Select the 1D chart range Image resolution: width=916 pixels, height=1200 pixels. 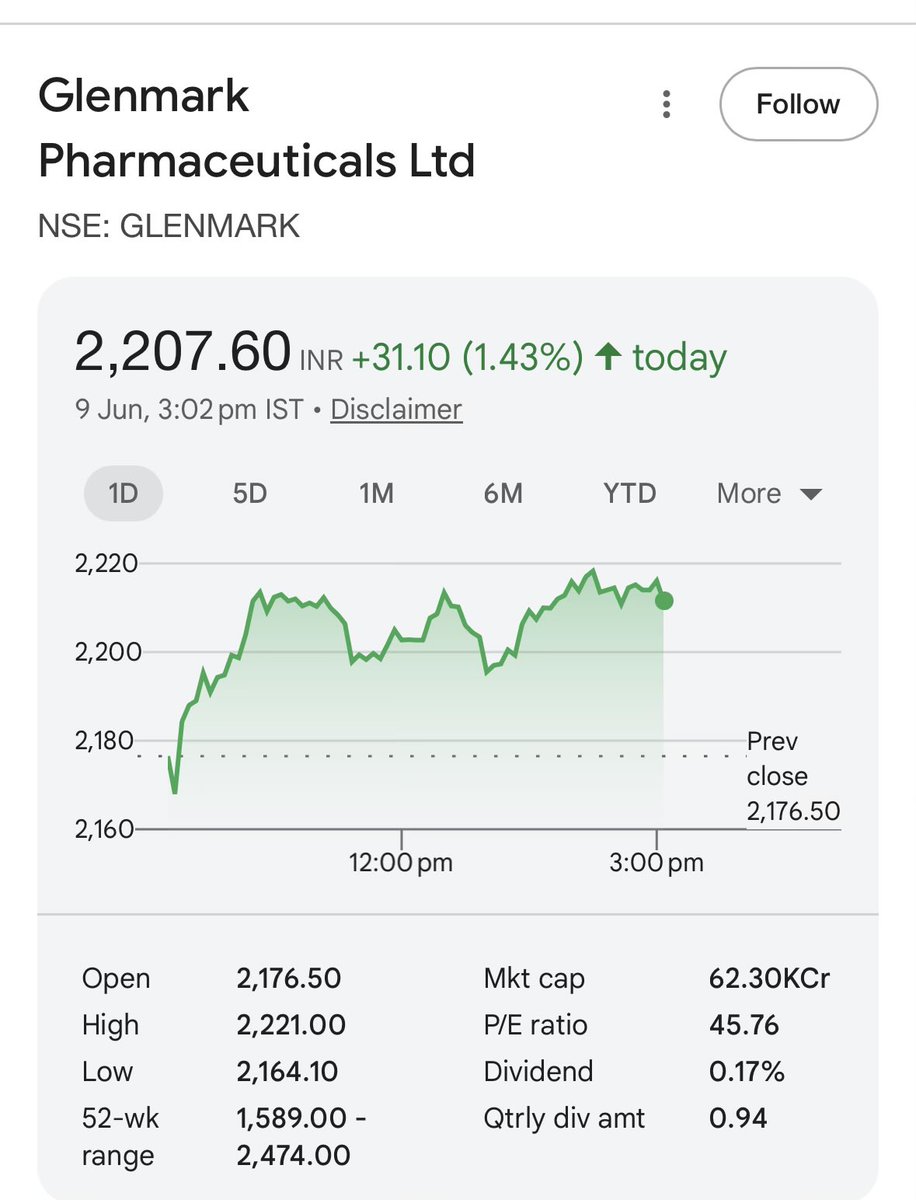click(x=123, y=493)
